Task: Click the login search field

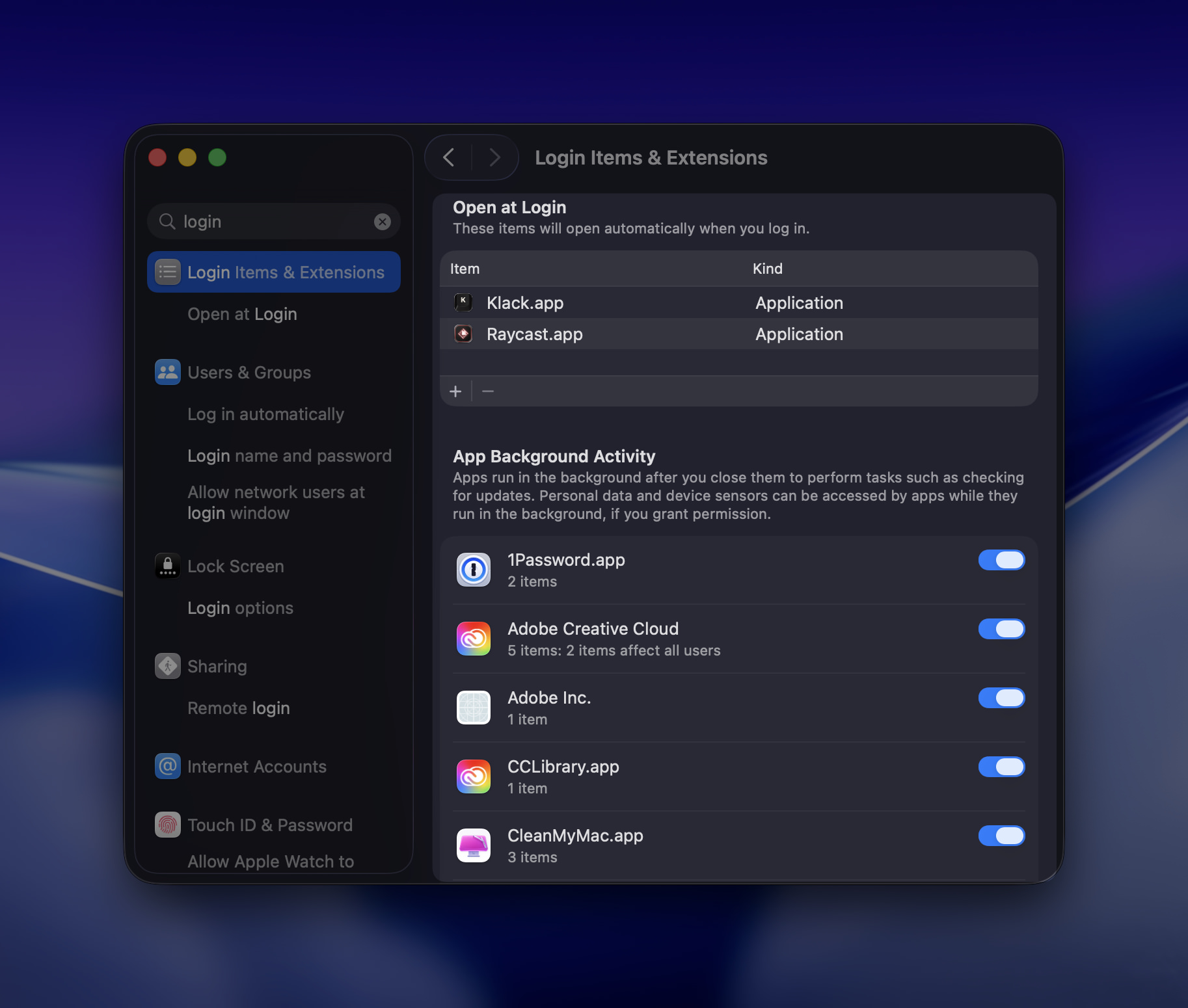Action: [273, 222]
